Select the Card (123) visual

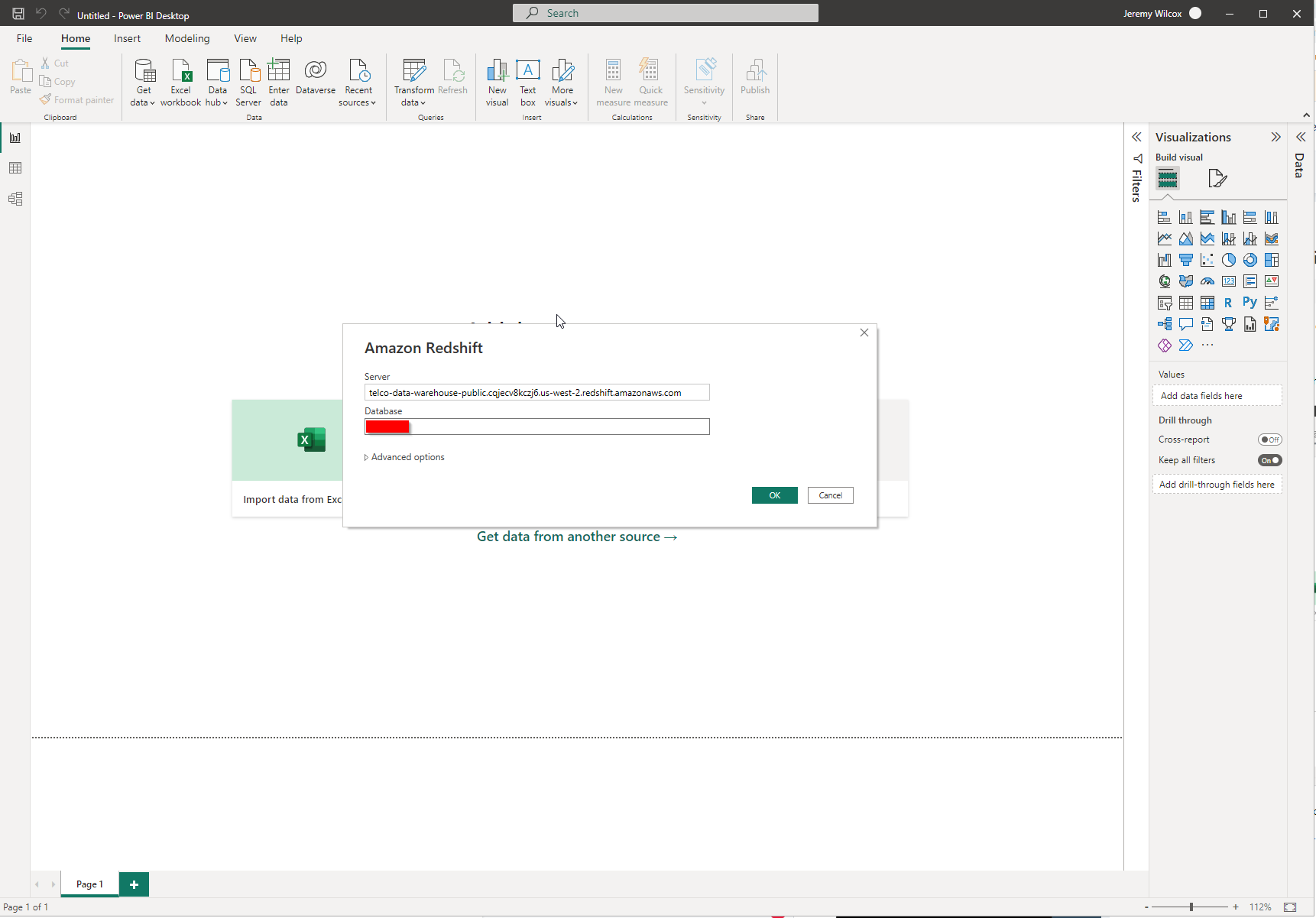click(1228, 281)
